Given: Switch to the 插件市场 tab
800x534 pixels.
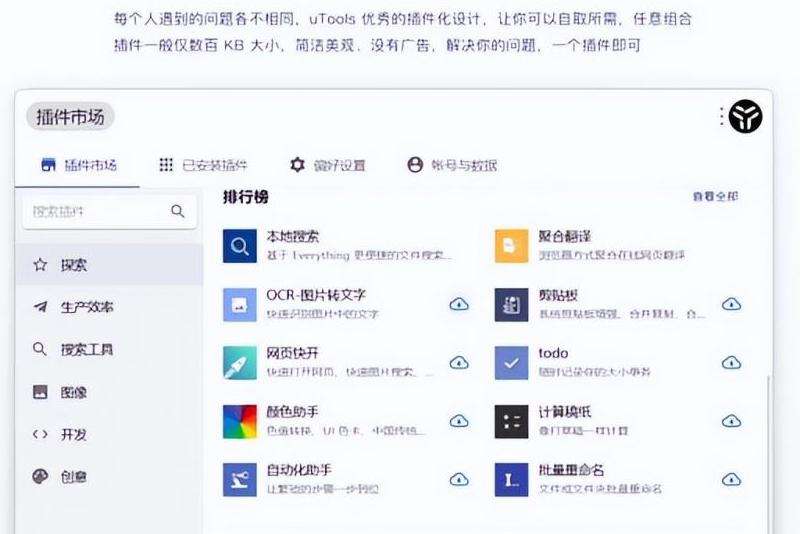Looking at the screenshot, I should point(79,165).
